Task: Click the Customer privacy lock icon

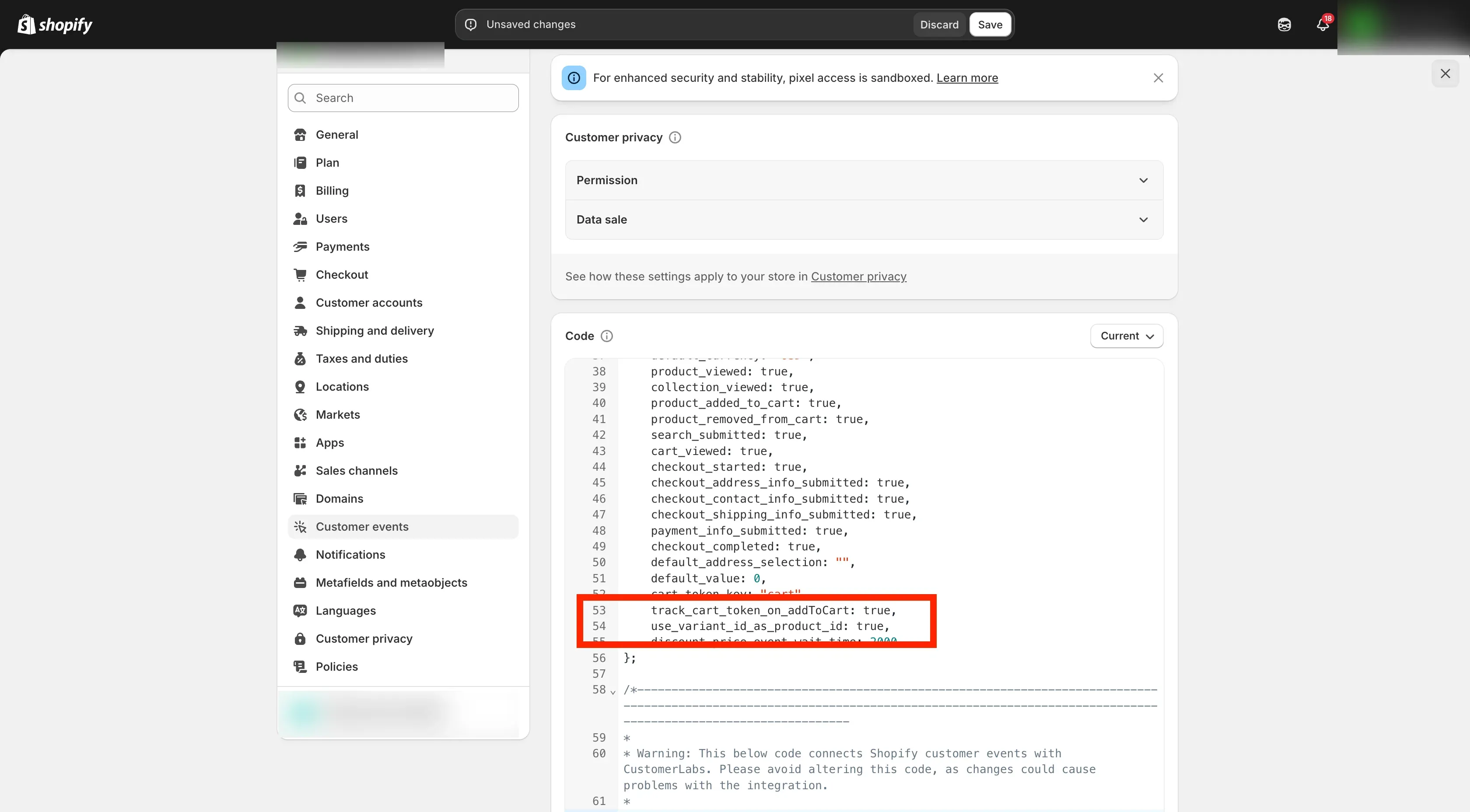Action: click(x=300, y=638)
